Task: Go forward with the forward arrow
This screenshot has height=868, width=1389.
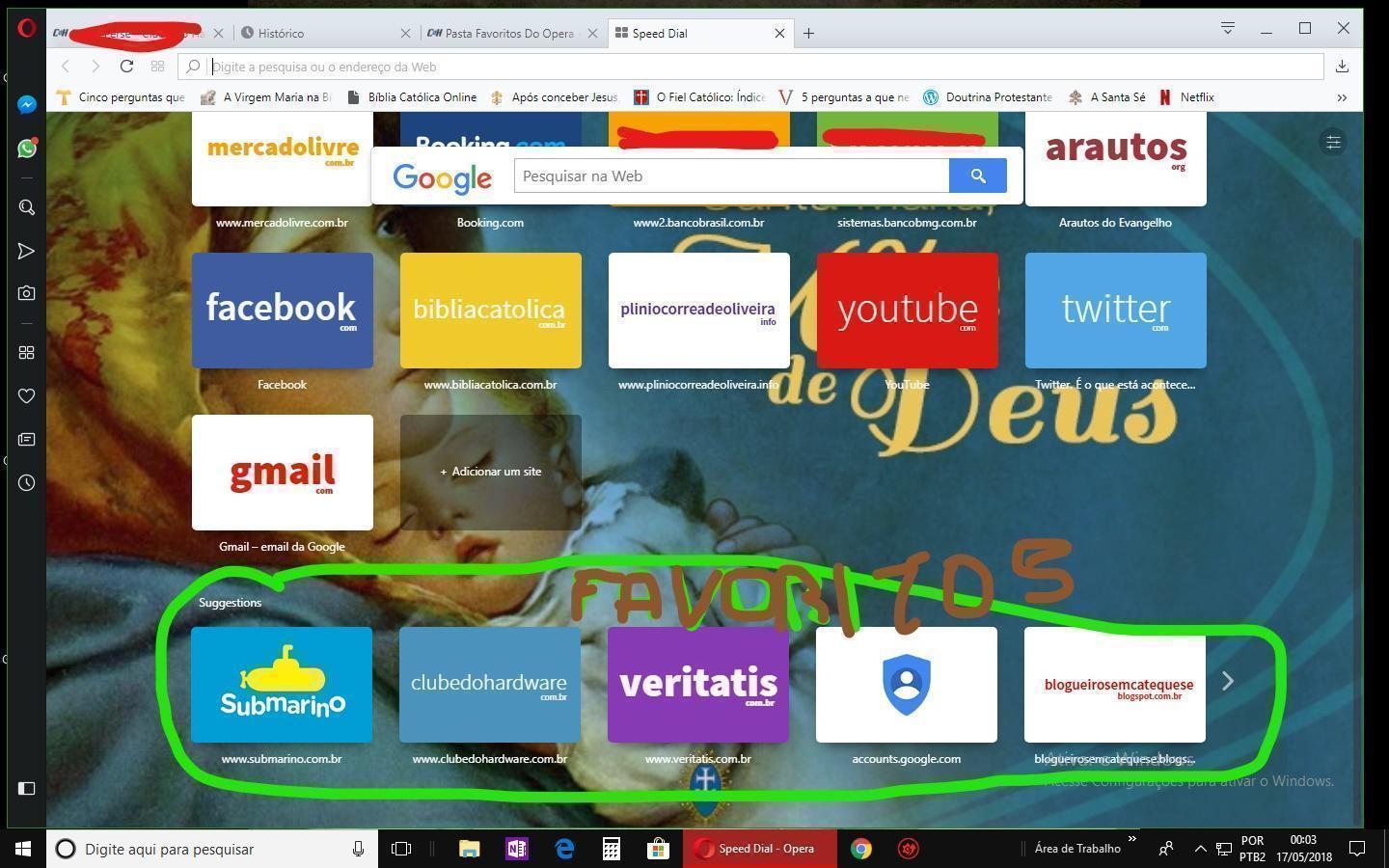Action: tap(95, 66)
